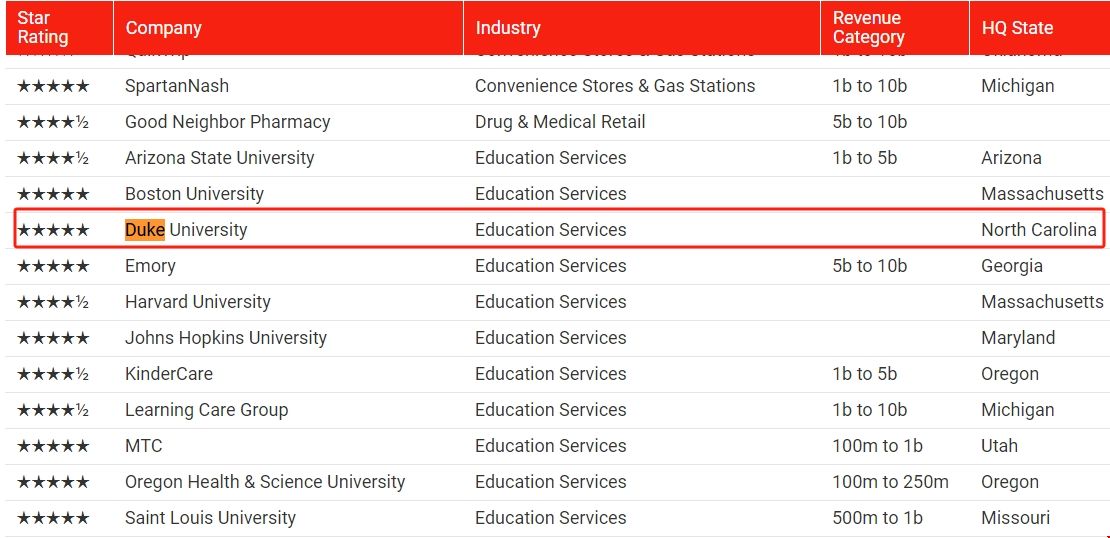Click the highlighted word Duke
This screenshot has height=538, width=1110.
pyautogui.click(x=145, y=230)
